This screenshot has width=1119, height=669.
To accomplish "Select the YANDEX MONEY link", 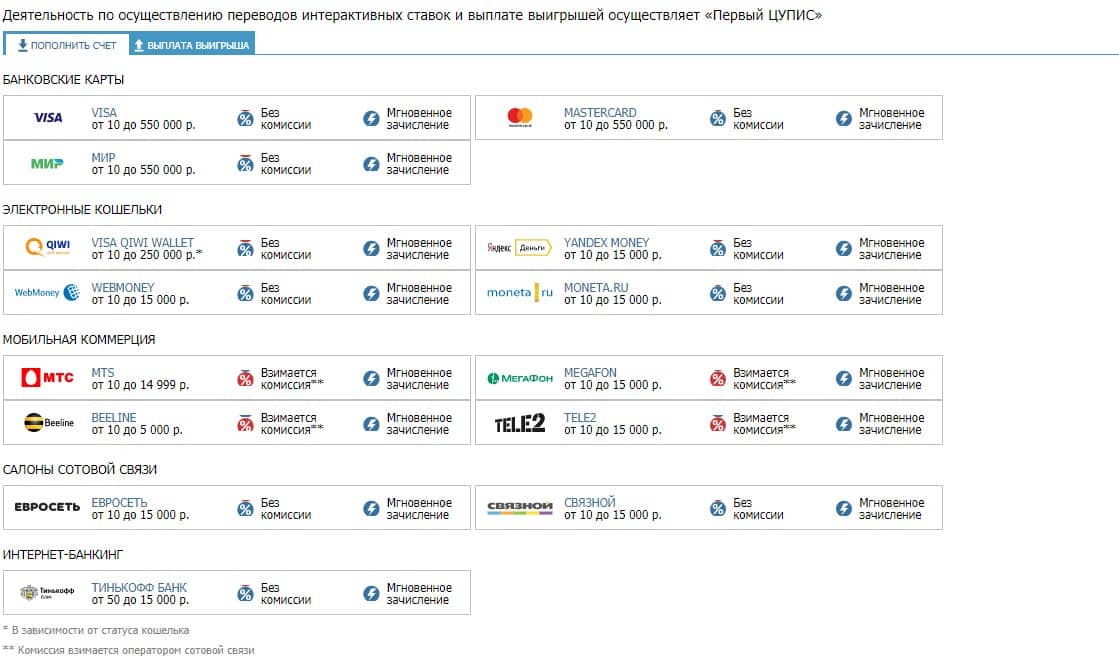I will tap(606, 242).
